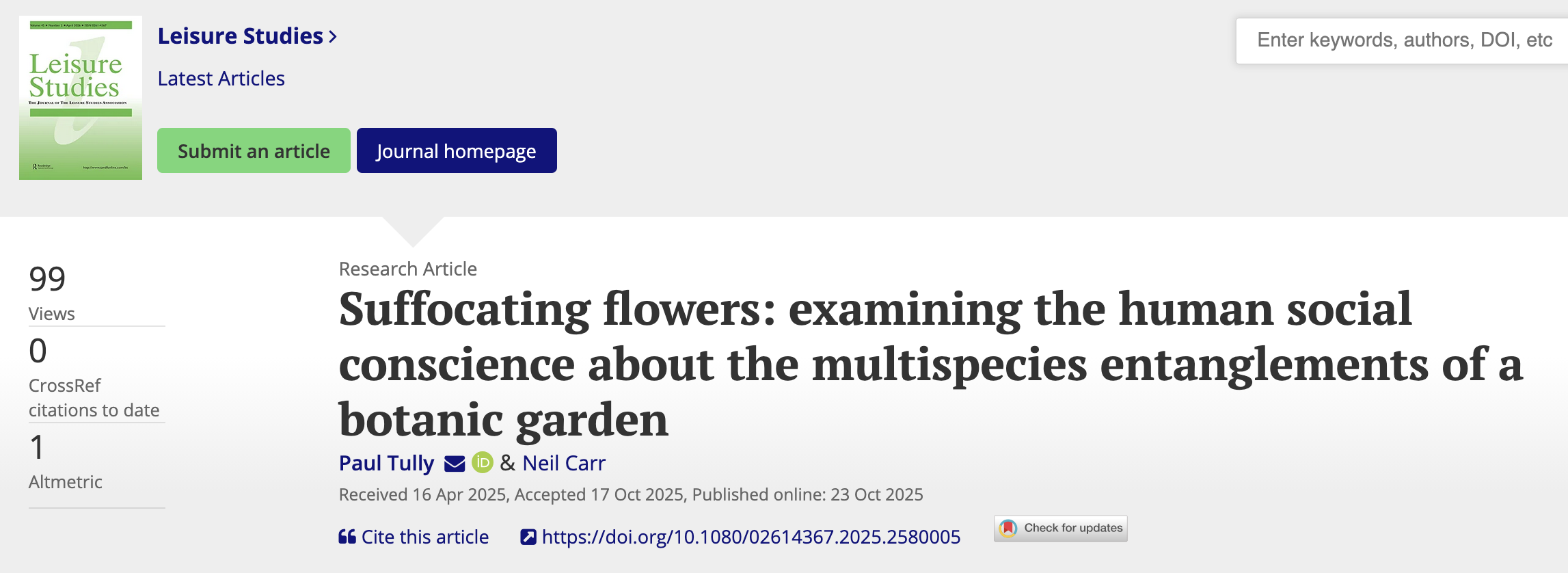Follow the doi.org article link
Screen dimensions: 1568x573
point(751,537)
